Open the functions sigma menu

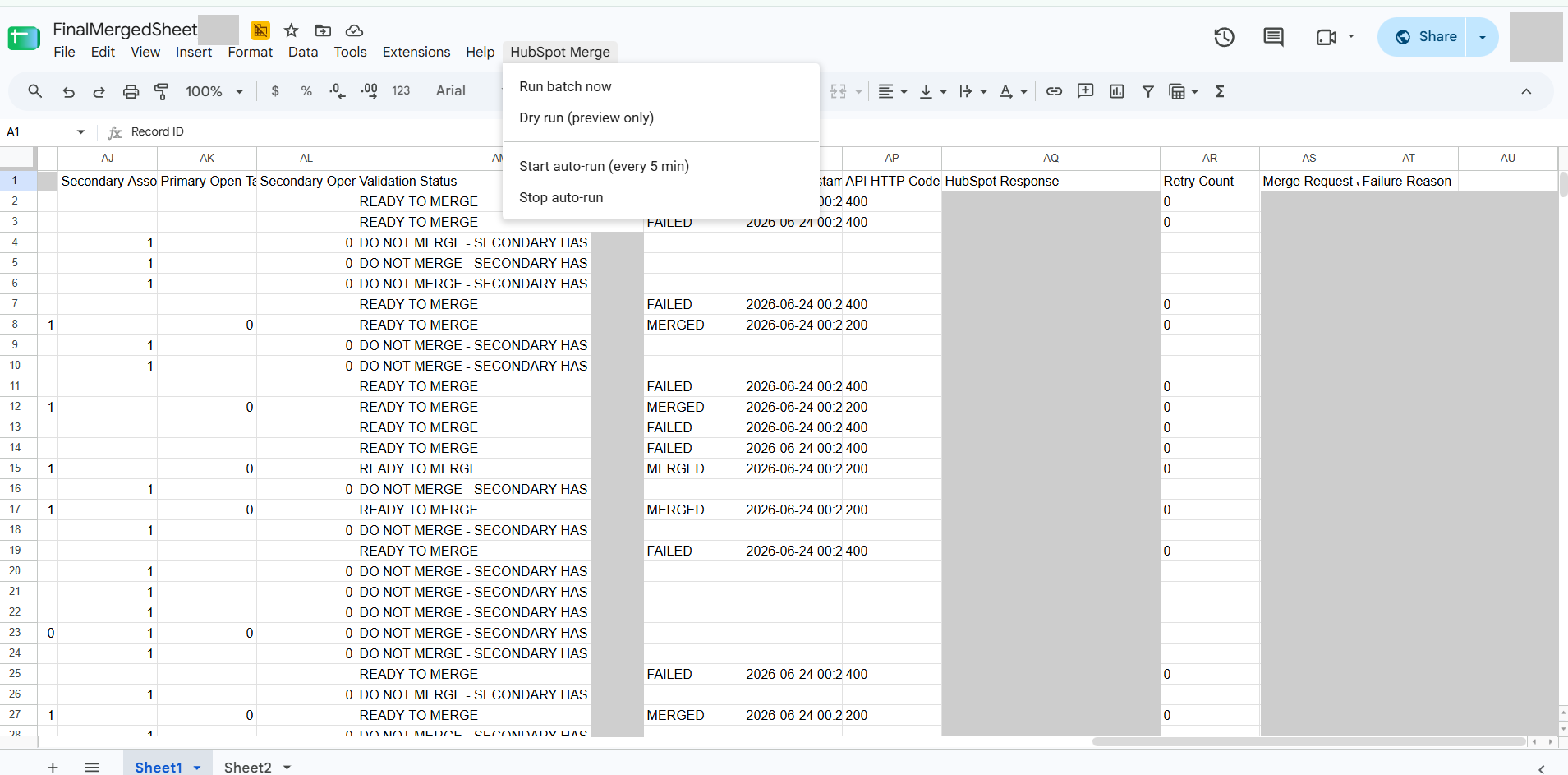1220,91
